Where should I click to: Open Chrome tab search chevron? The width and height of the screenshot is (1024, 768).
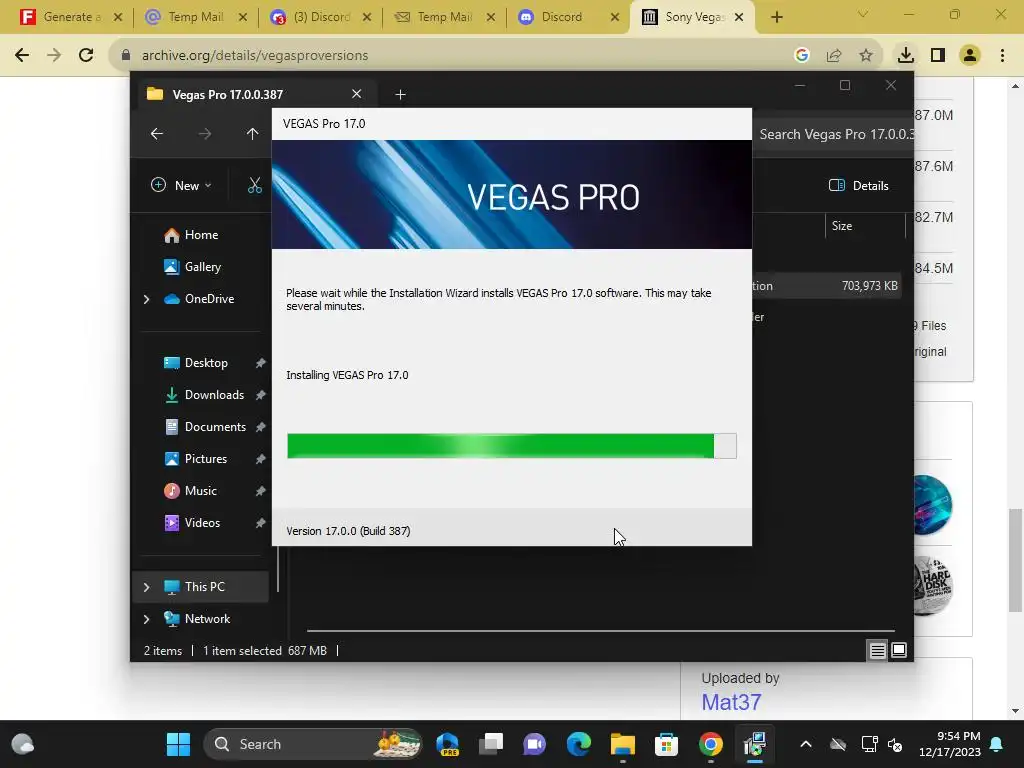(x=863, y=14)
